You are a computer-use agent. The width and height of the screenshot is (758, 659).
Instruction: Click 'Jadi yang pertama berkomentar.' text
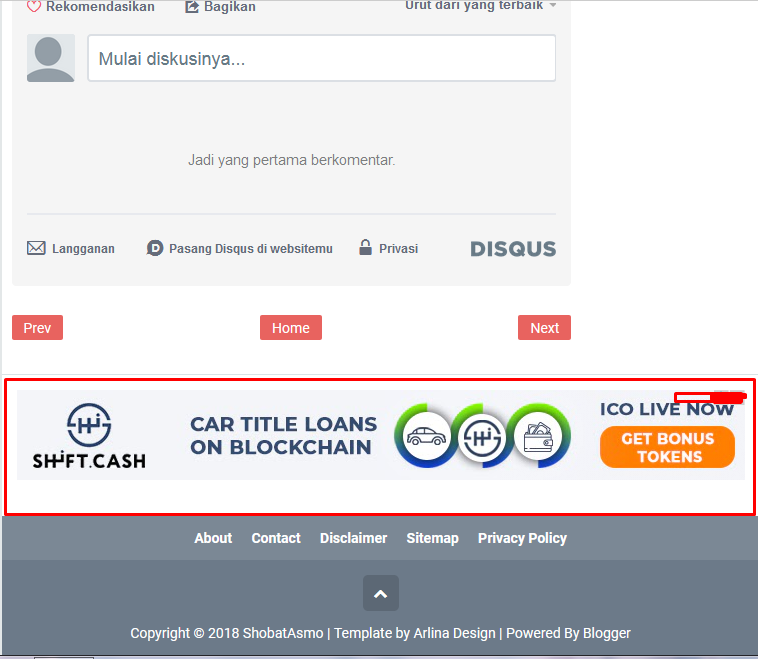pyautogui.click(x=292, y=160)
